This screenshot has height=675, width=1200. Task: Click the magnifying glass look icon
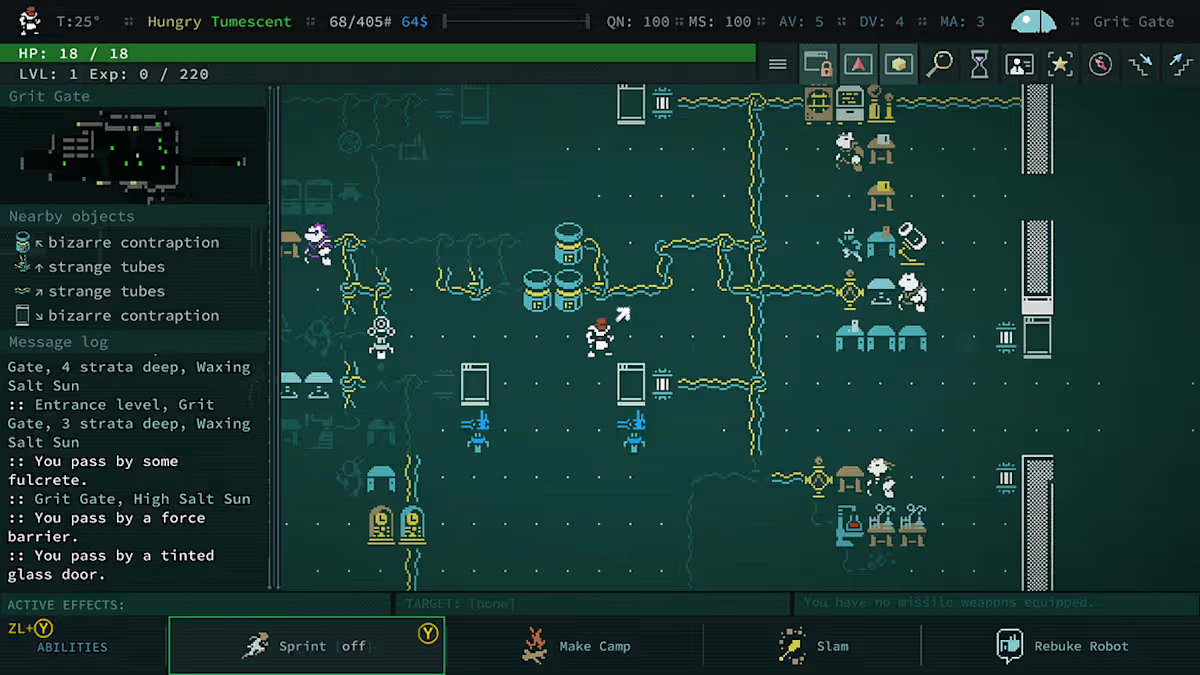939,65
